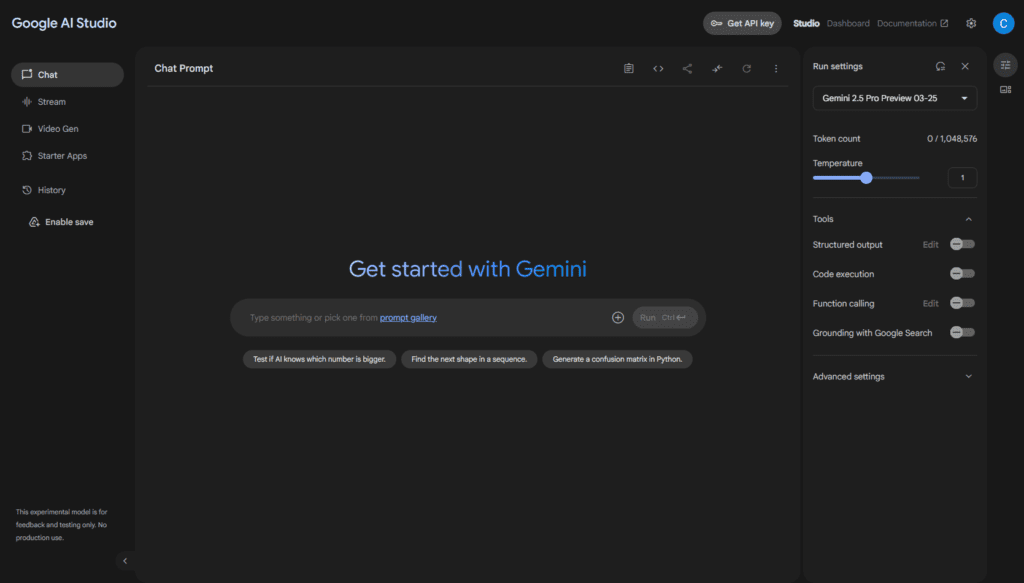
Task: Click the run settings tune icon
Action: point(1005,65)
